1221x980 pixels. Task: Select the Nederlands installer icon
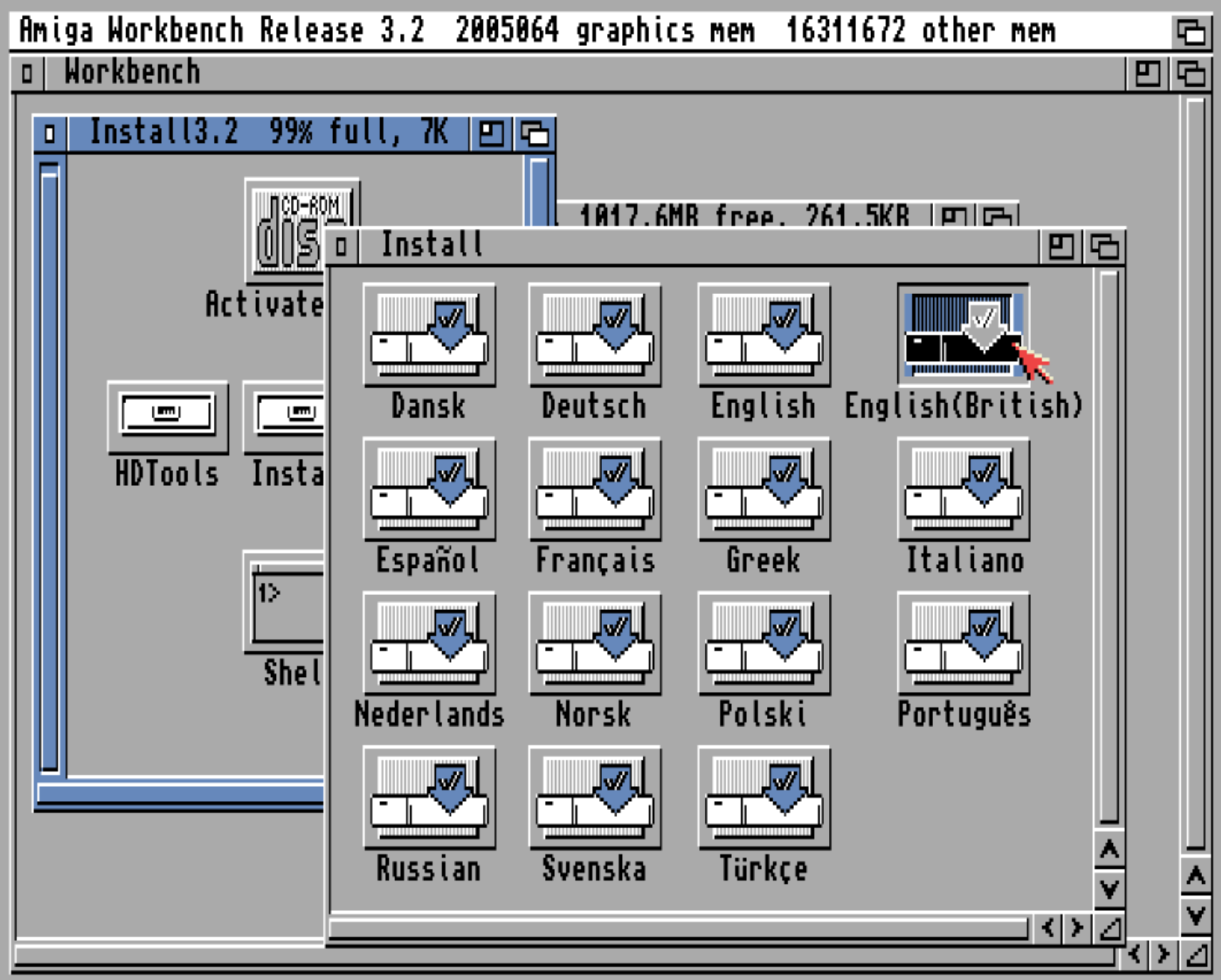pyautogui.click(x=429, y=644)
